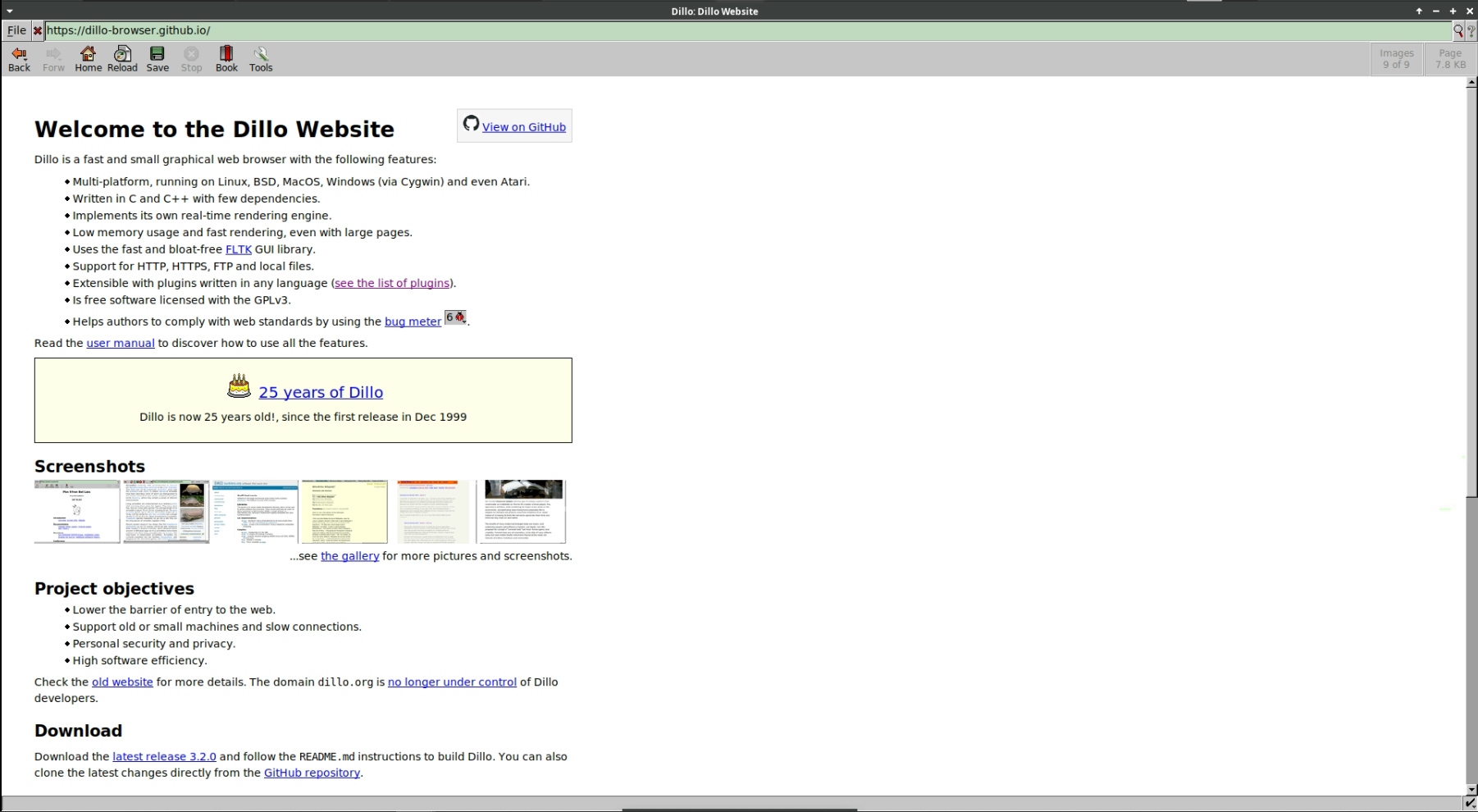This screenshot has width=1478, height=812.
Task: Open the last screenshot thumbnail with dark photo
Action: click(522, 512)
